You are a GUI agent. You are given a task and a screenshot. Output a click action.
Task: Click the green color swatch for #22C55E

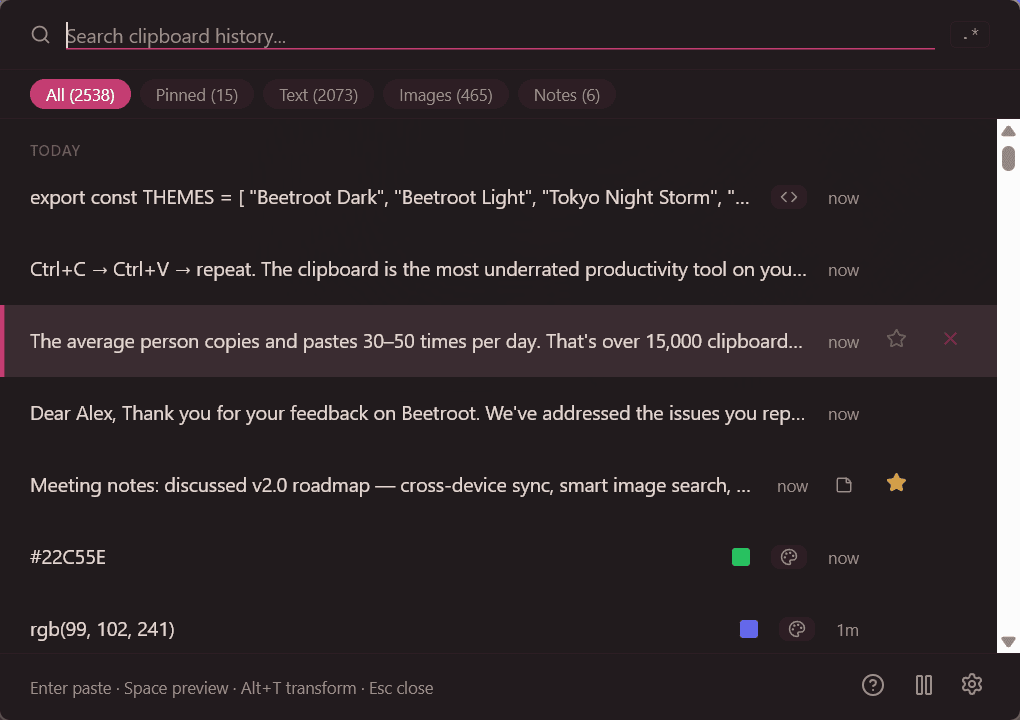[741, 557]
